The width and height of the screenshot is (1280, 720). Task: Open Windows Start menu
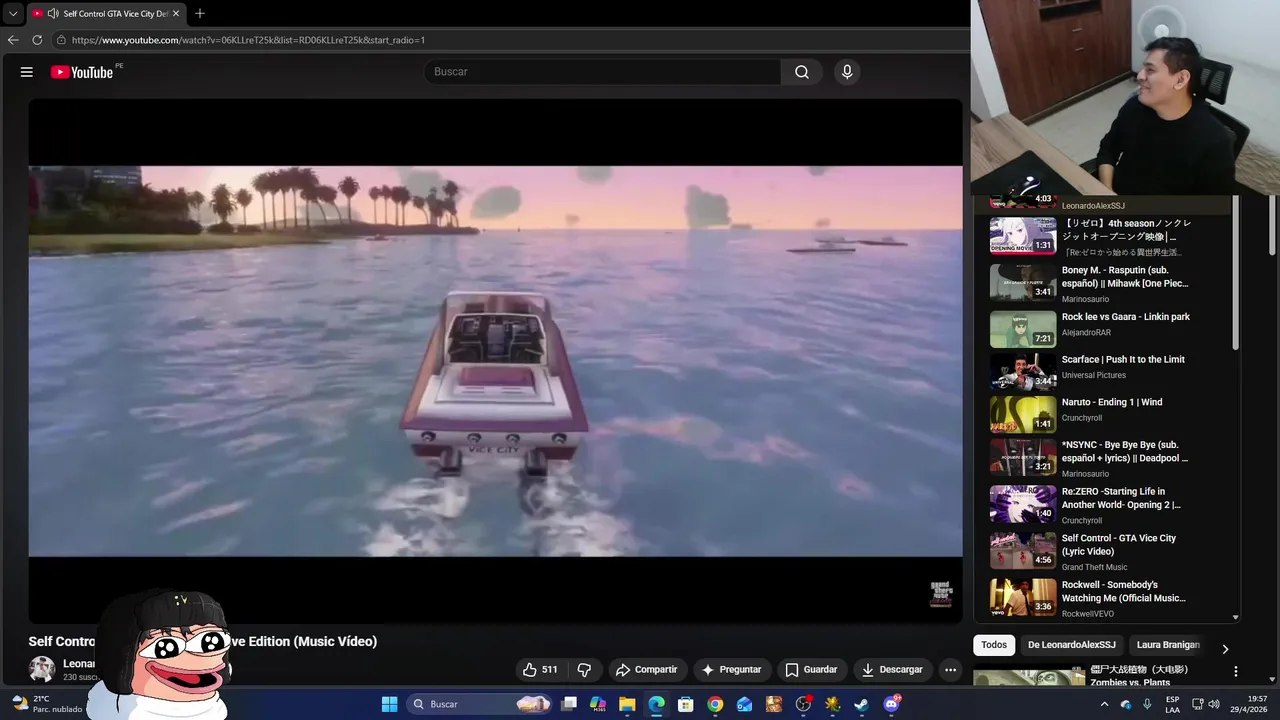[389, 704]
